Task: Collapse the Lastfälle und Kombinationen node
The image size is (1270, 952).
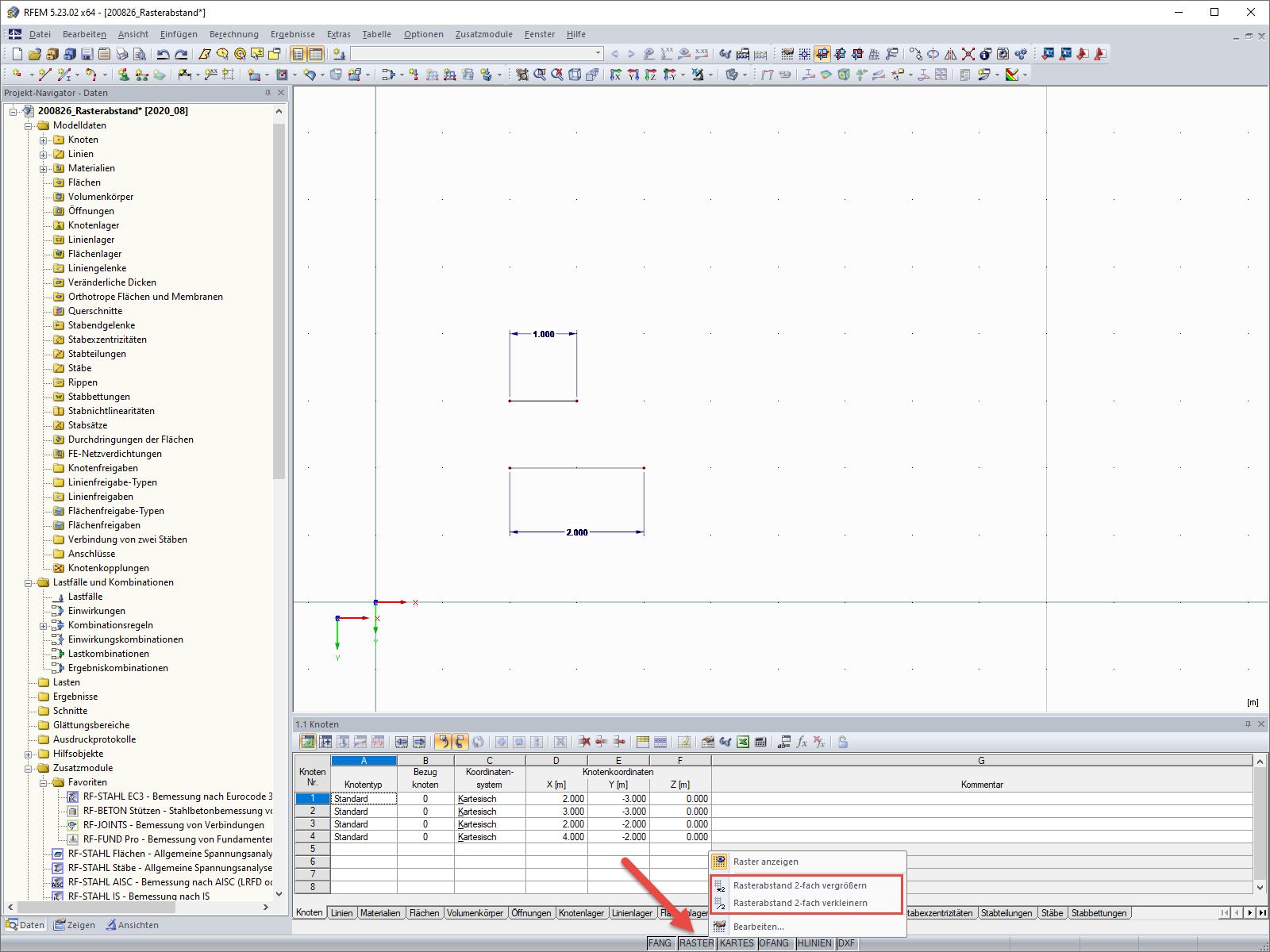Action: point(29,582)
